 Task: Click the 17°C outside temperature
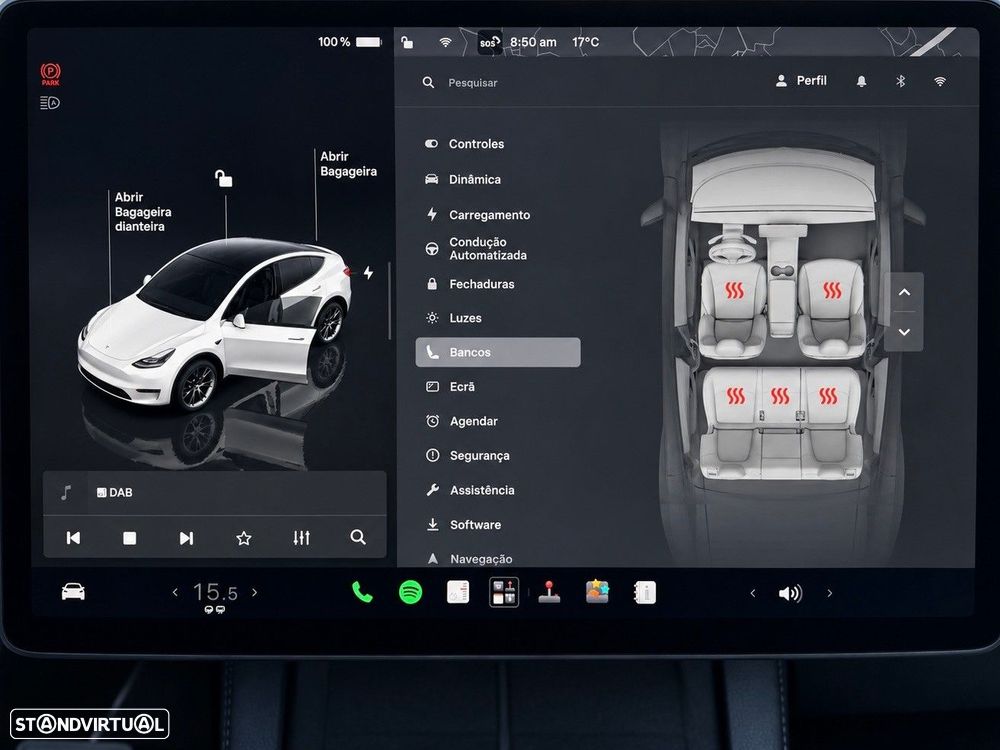[x=585, y=43]
